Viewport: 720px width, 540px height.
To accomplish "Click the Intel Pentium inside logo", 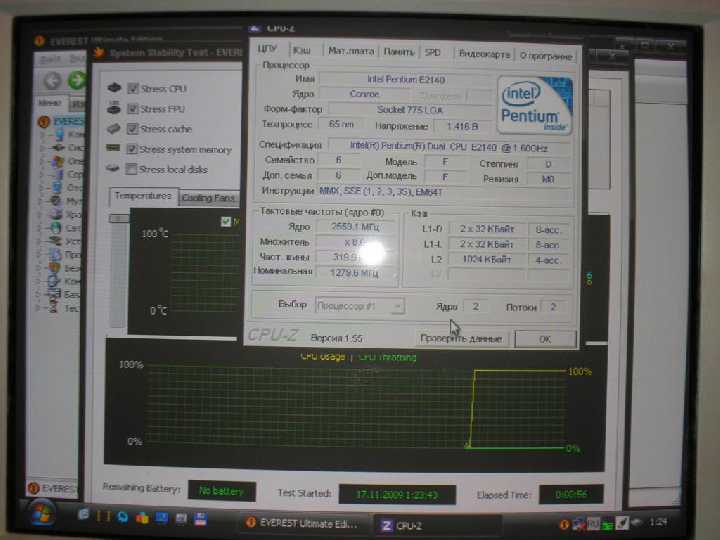I will pos(535,105).
